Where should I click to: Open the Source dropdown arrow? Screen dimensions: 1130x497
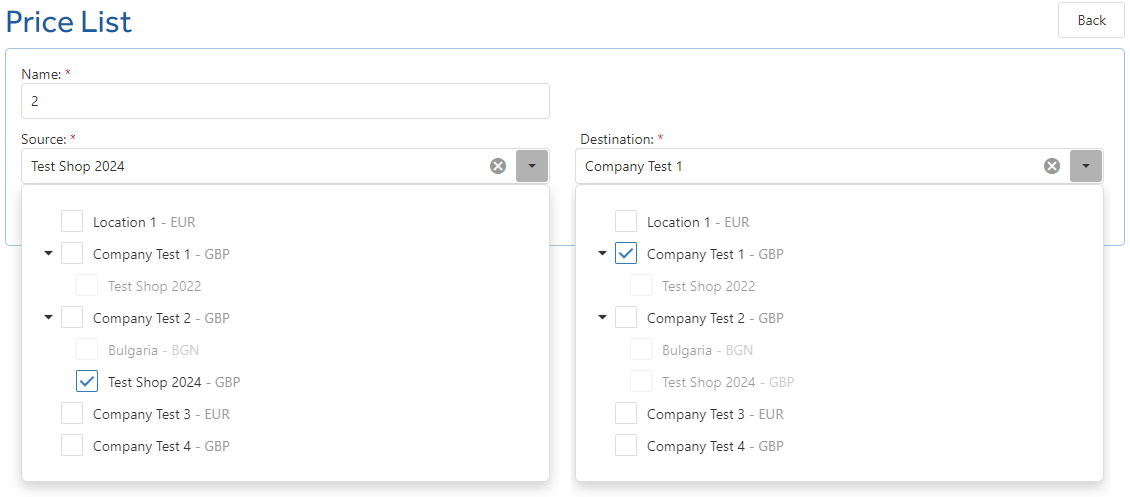(532, 166)
